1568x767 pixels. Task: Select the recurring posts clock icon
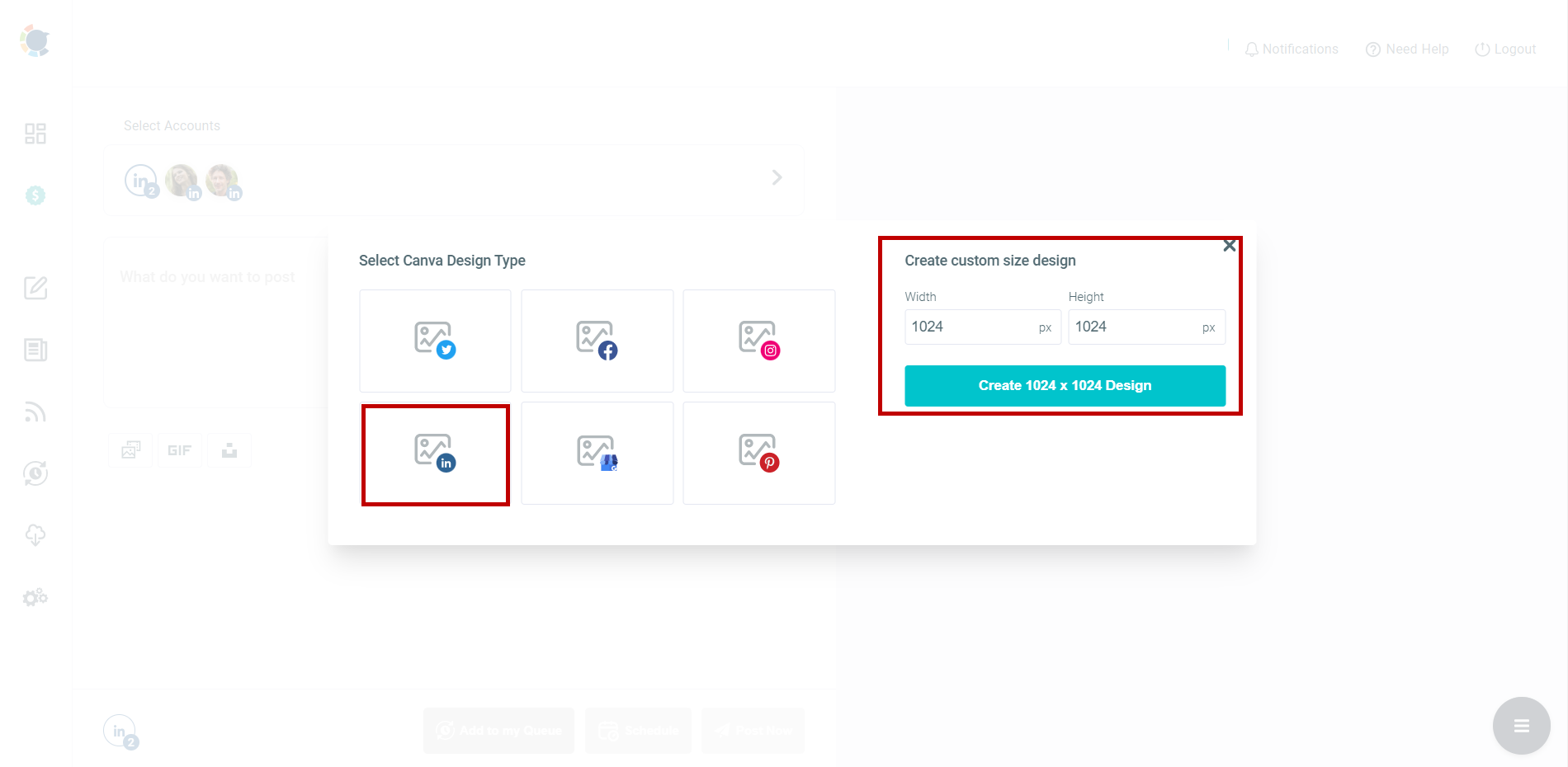coord(35,473)
